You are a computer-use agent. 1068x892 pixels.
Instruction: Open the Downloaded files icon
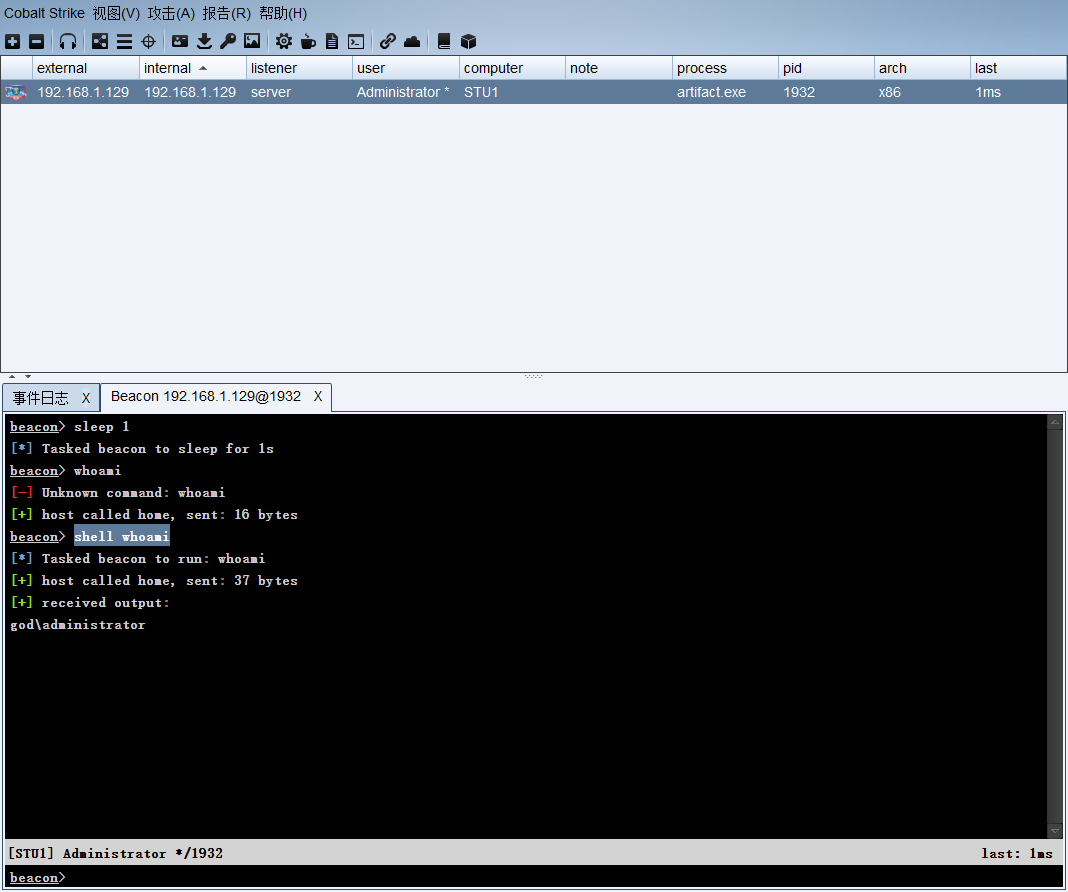click(204, 42)
